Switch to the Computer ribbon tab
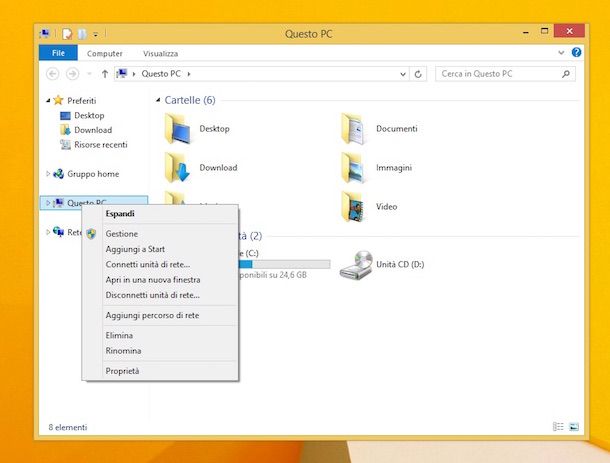 tap(104, 53)
